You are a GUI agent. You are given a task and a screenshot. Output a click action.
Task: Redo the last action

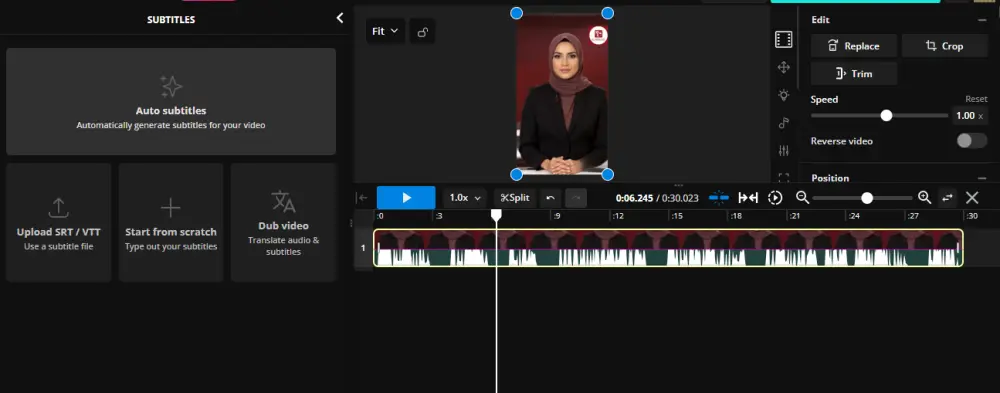coord(576,198)
